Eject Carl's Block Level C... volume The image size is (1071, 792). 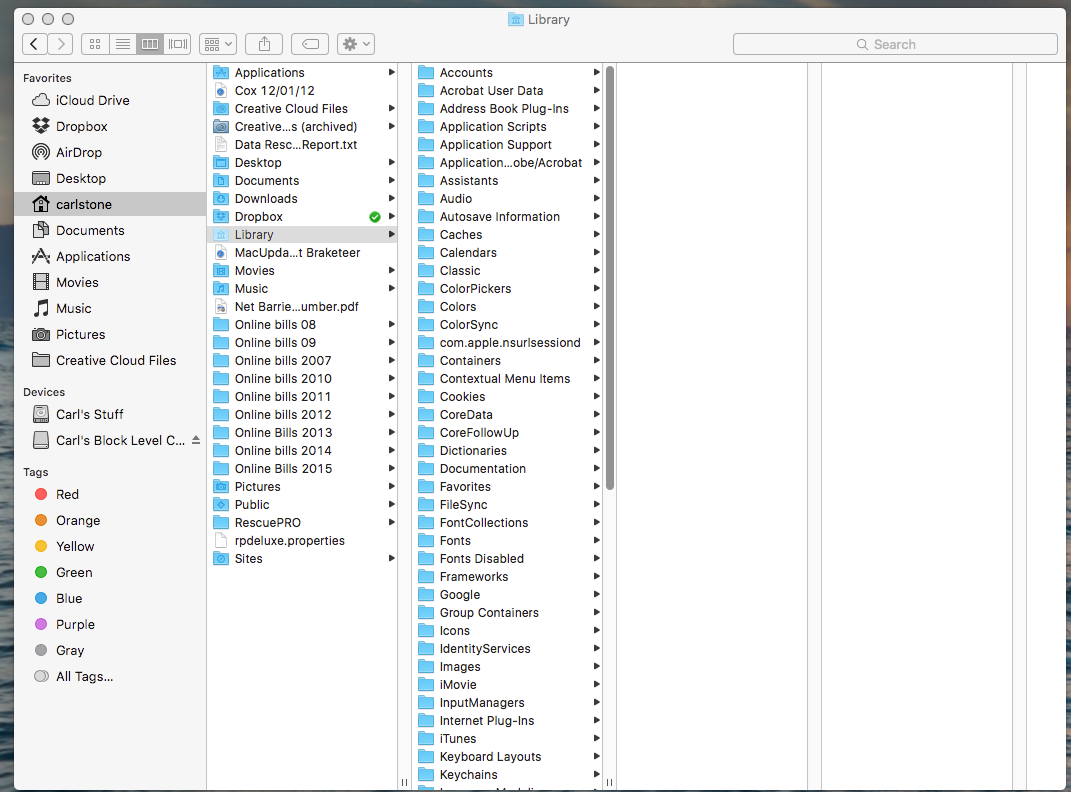pyautogui.click(x=196, y=440)
